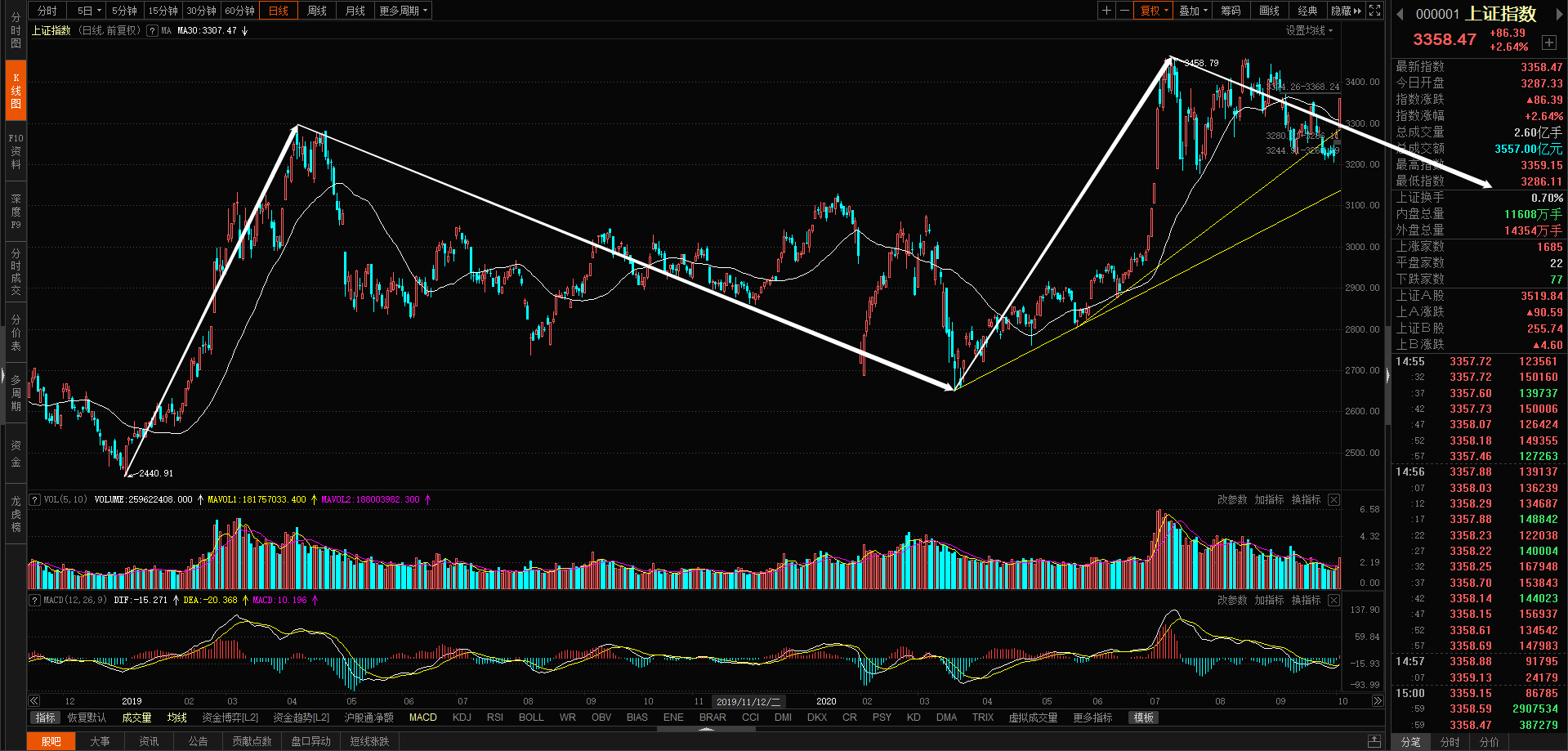Close the VOL indicator panel

[1333, 499]
